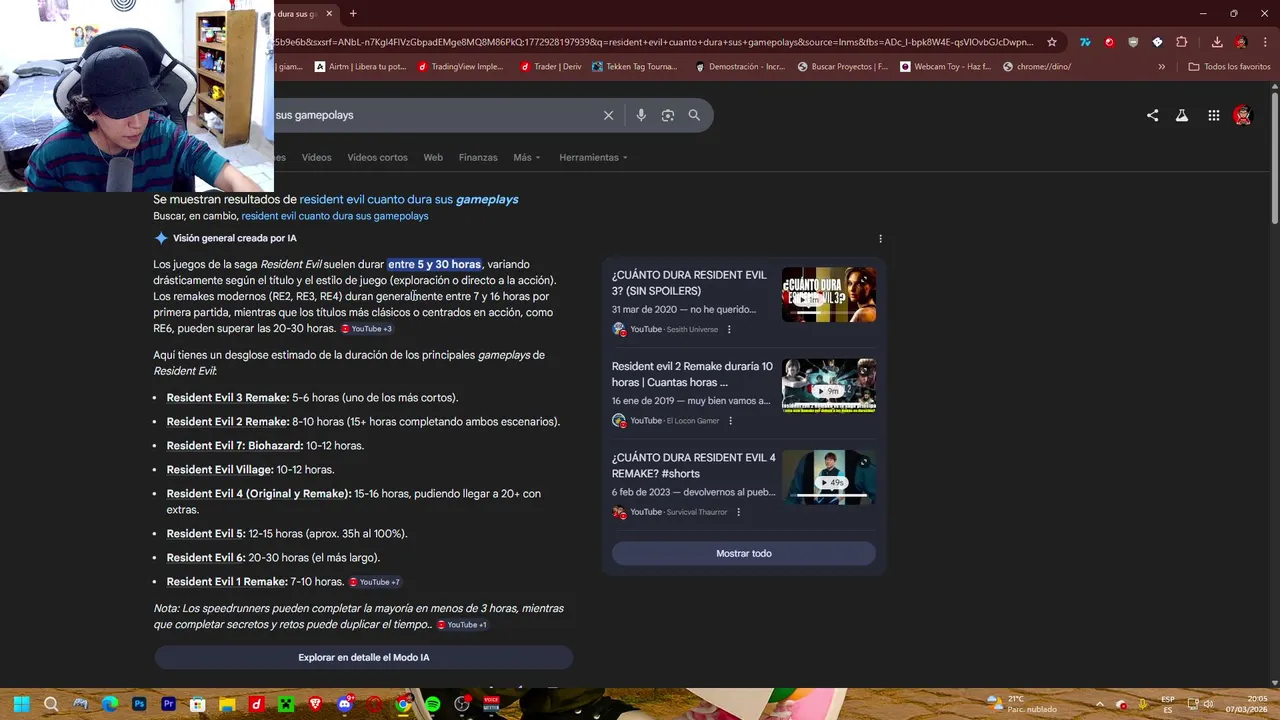Open the Webcam Toy bookmark
This screenshot has width=1280, height=720.
coord(945,67)
